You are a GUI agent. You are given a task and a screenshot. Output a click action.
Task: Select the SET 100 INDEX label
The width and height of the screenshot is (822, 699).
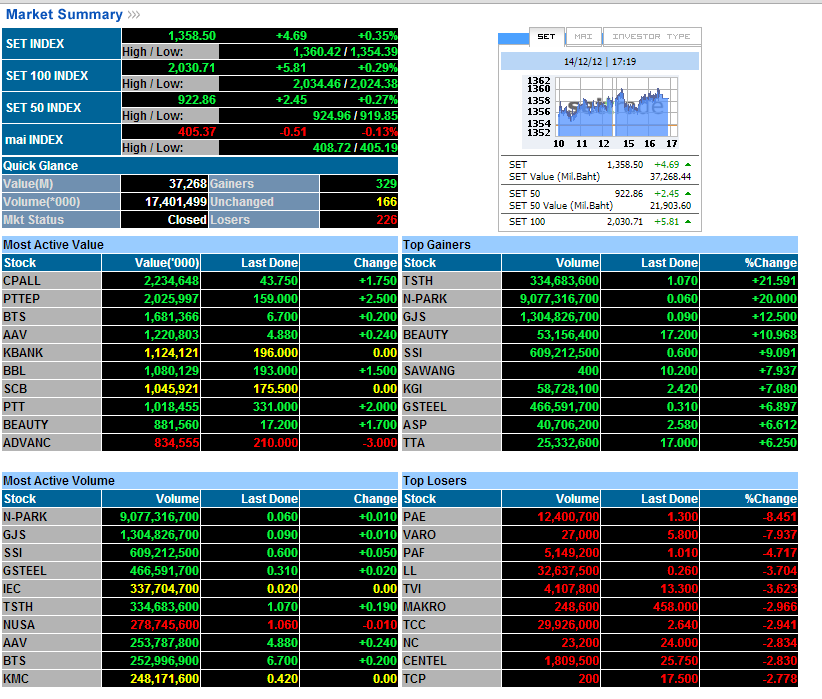[x=47, y=76]
